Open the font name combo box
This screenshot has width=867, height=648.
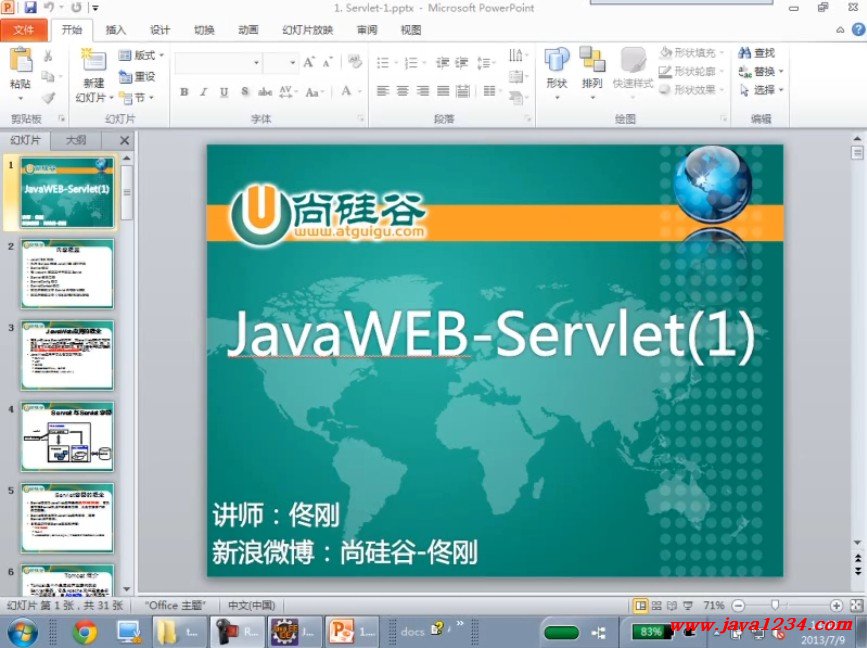(218, 63)
